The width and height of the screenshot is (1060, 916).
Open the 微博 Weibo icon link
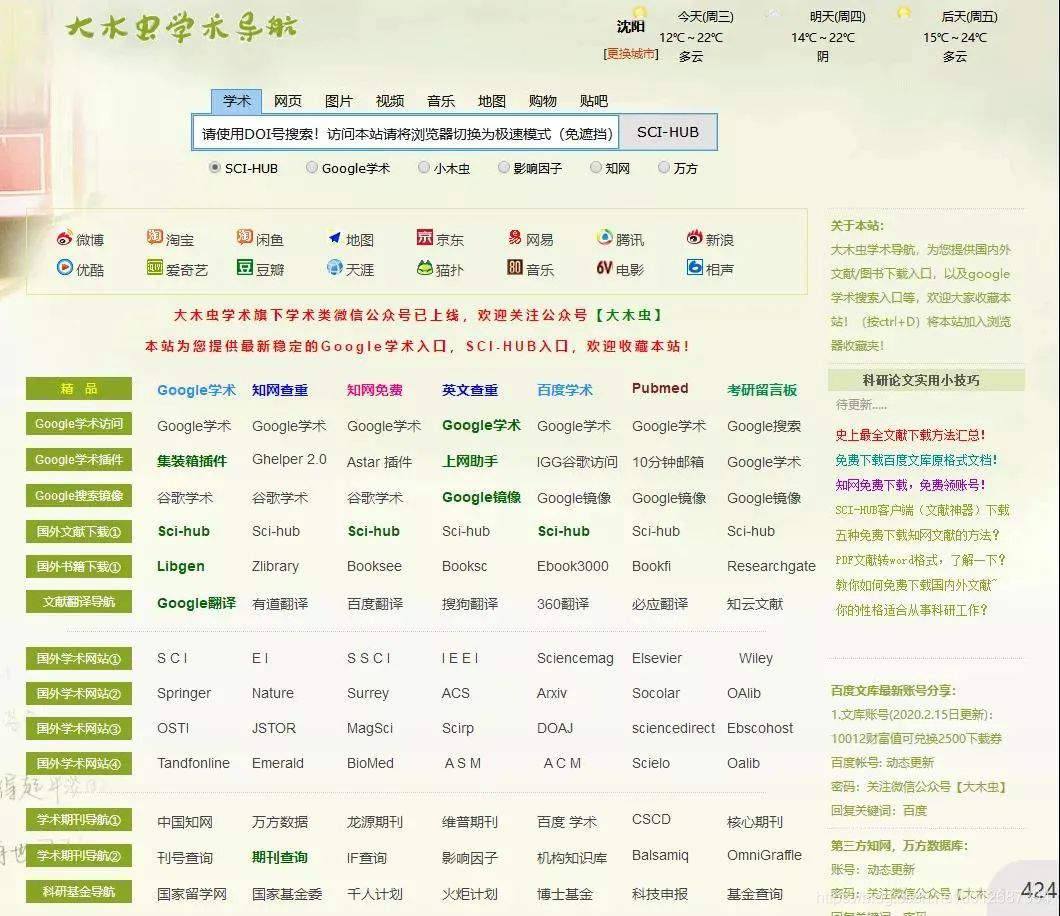click(x=64, y=239)
